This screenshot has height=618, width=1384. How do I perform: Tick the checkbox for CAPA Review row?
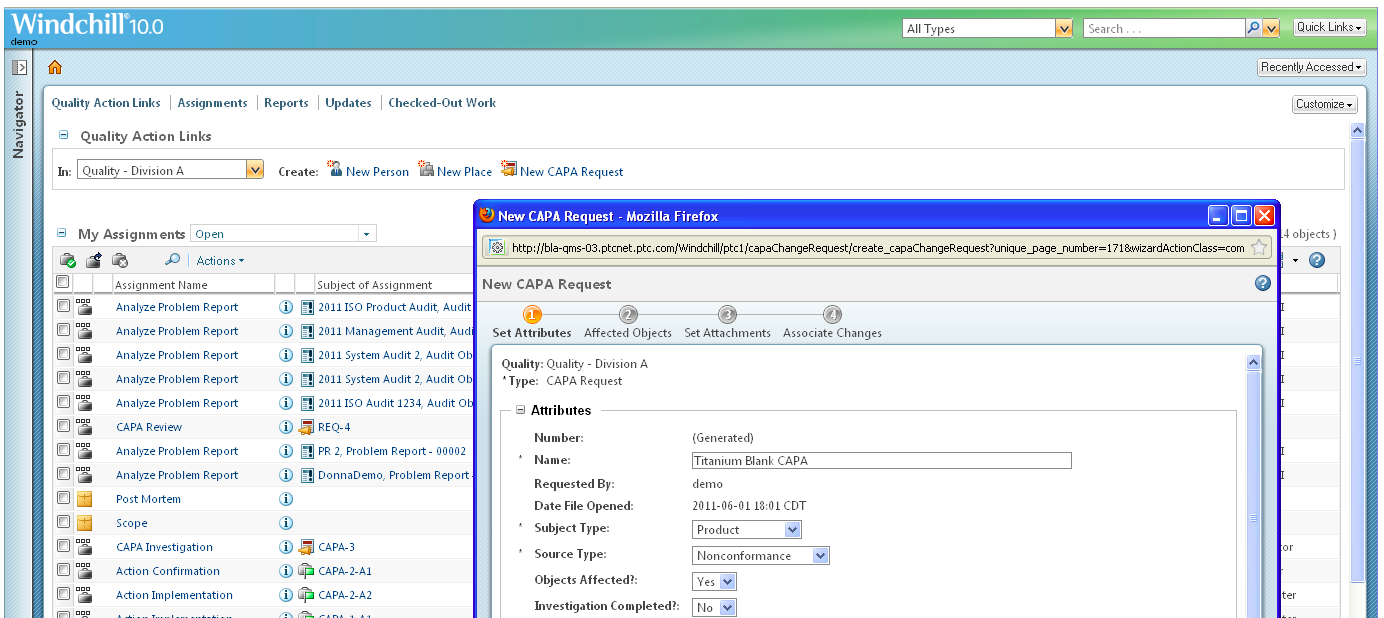tap(63, 427)
